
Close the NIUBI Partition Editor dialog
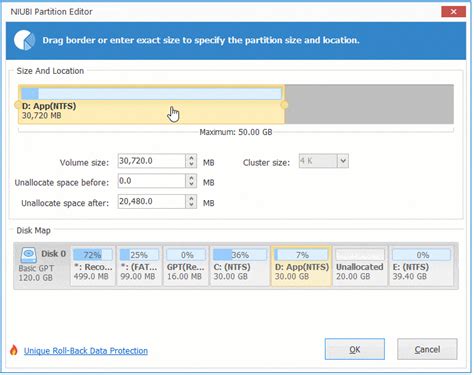point(453,12)
